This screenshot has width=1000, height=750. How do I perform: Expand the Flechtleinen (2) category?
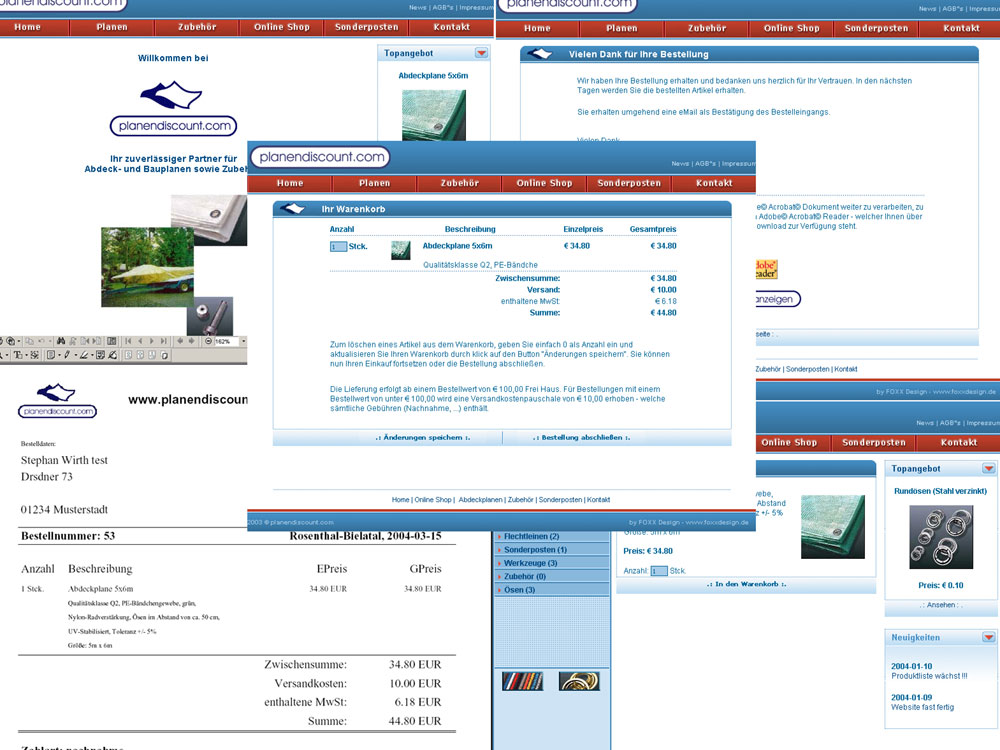tap(552, 536)
